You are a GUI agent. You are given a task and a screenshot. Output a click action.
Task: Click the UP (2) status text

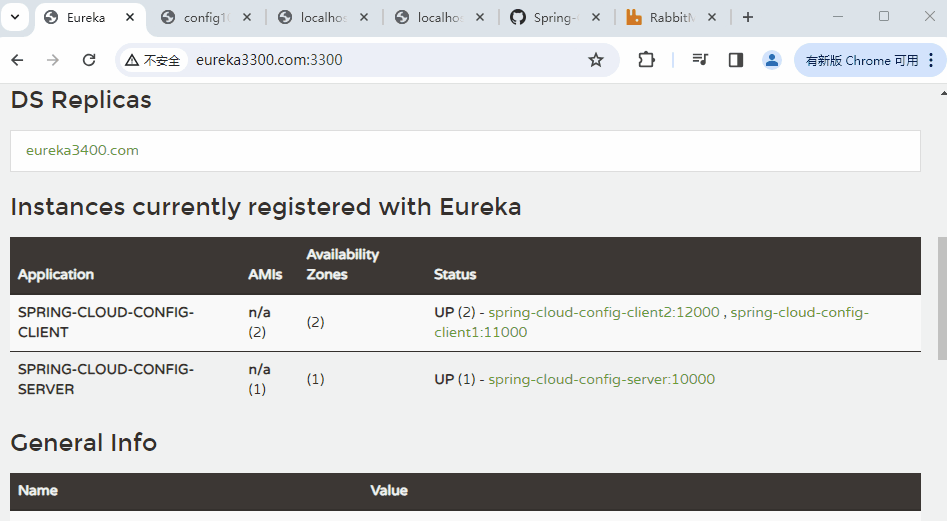coord(455,312)
